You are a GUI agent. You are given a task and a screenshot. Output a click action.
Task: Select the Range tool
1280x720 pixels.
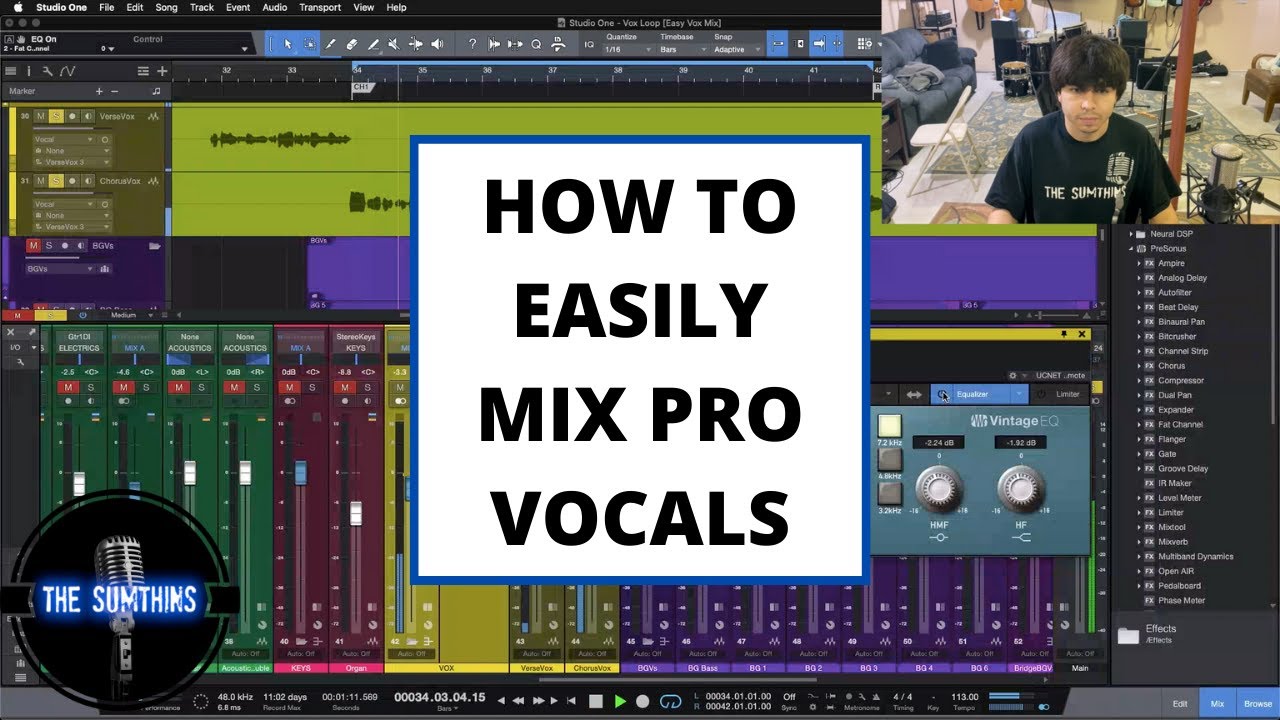coord(309,44)
